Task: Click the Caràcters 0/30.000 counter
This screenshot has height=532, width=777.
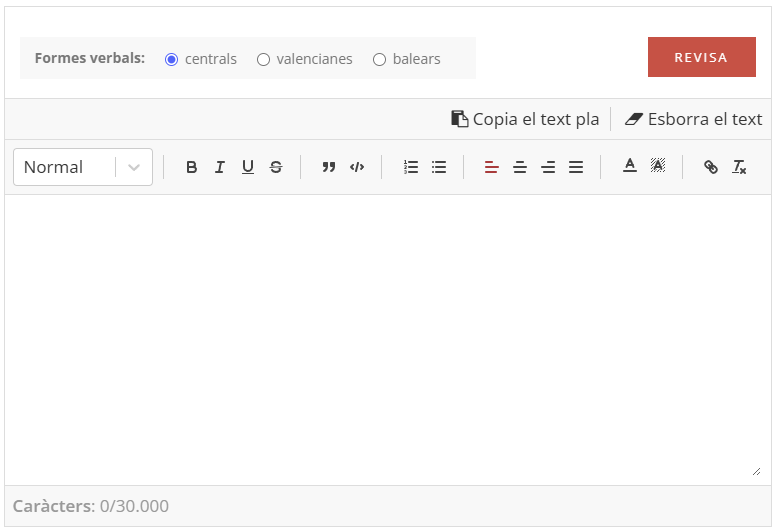Action: coord(91,506)
